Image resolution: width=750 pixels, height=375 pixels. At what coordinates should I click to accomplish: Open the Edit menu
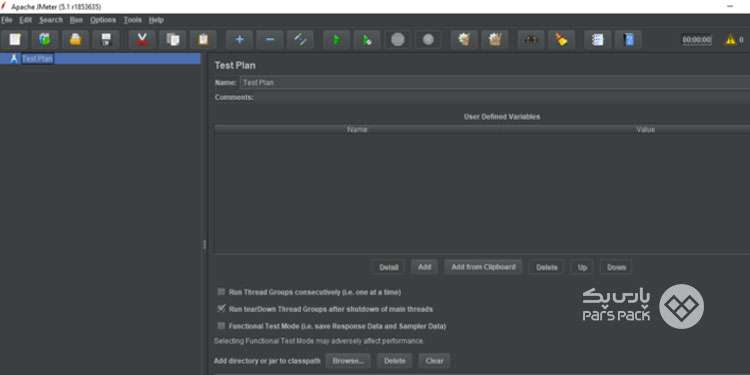point(25,20)
